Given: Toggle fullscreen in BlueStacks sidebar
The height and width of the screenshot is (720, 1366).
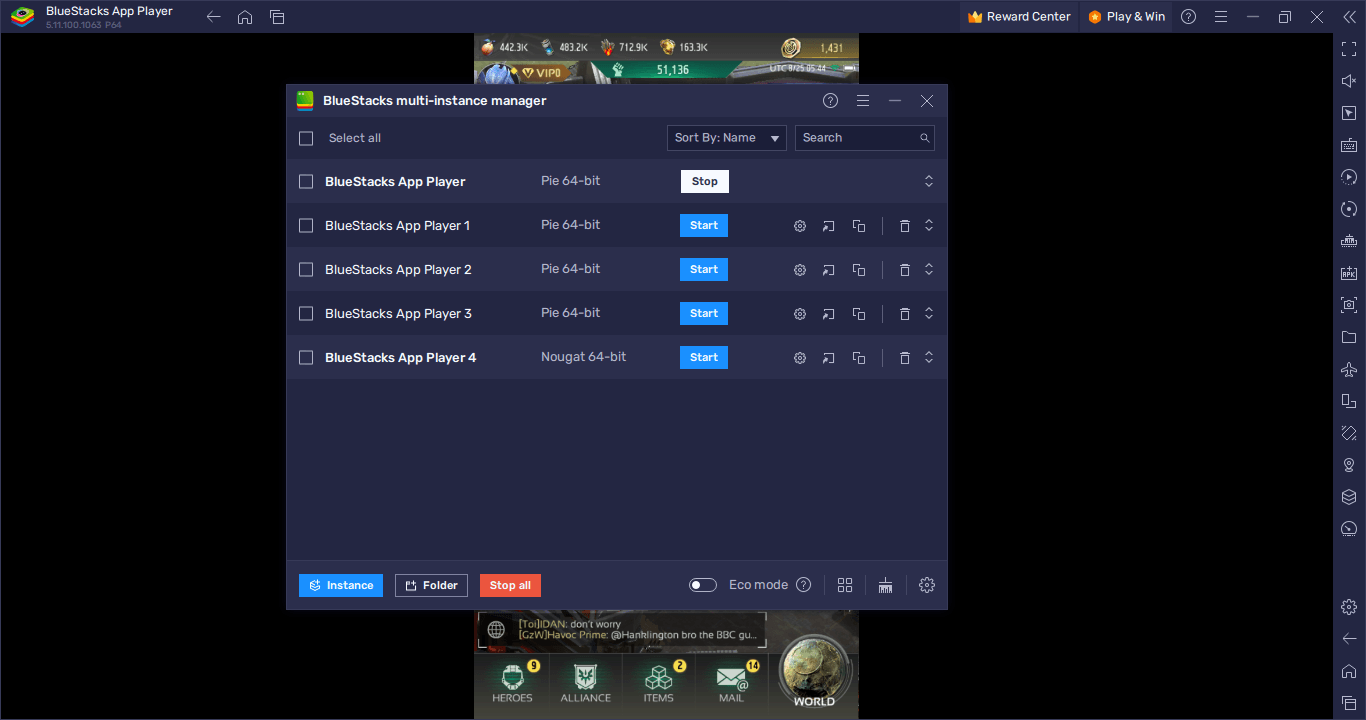Looking at the screenshot, I should pyautogui.click(x=1349, y=49).
